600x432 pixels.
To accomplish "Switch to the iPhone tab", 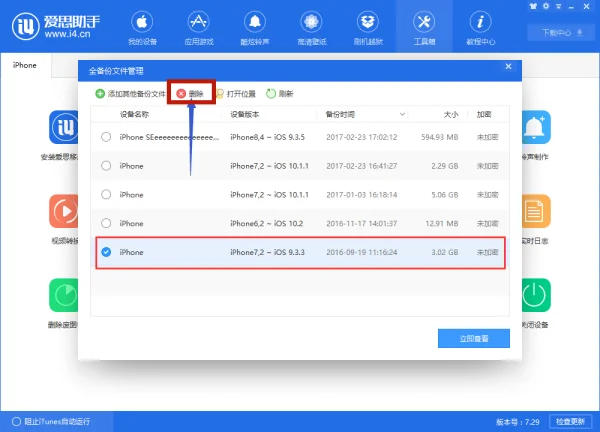I will [x=25, y=65].
